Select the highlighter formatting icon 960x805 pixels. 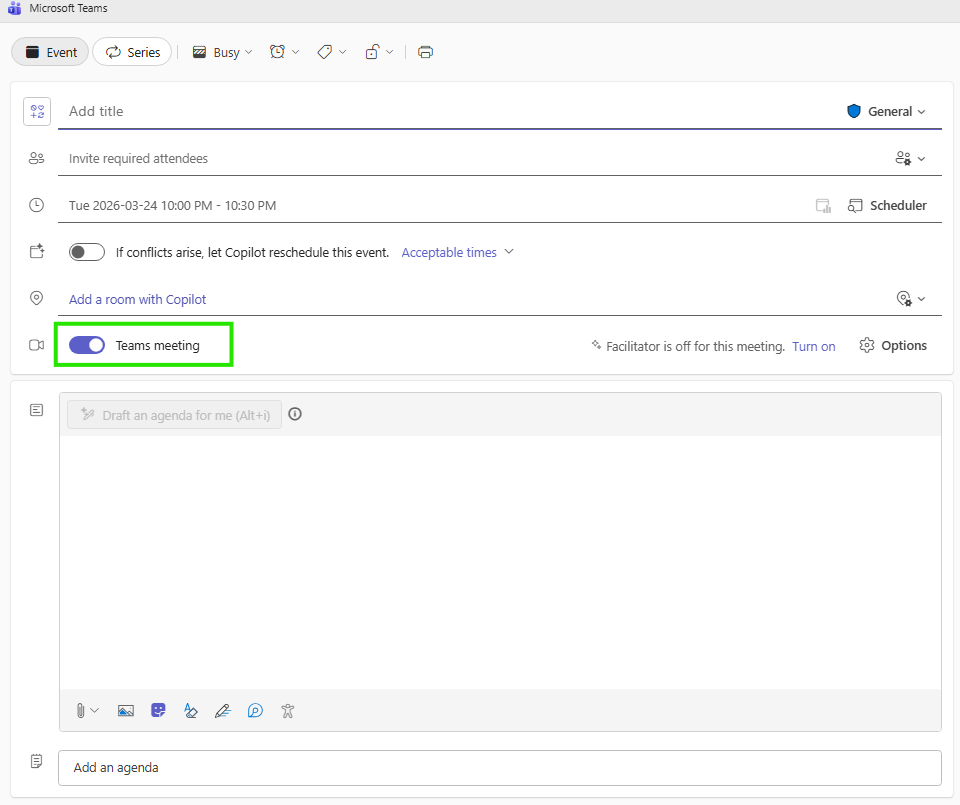pyautogui.click(x=190, y=711)
